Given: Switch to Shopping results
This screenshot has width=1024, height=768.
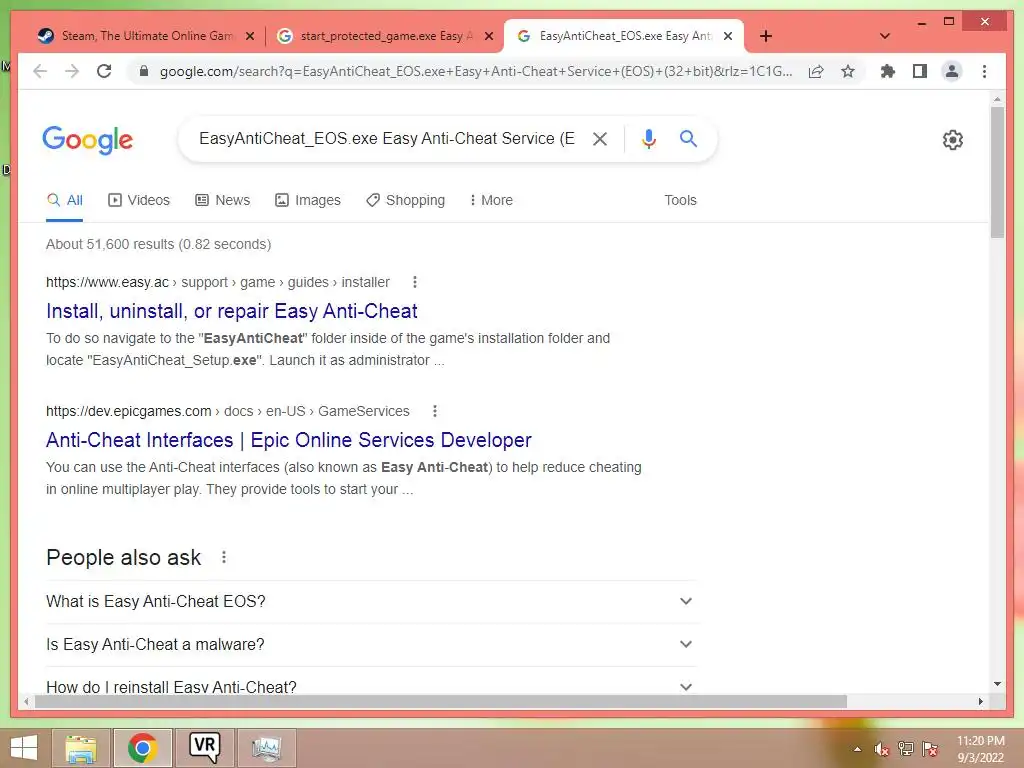Looking at the screenshot, I should pyautogui.click(x=406, y=200).
